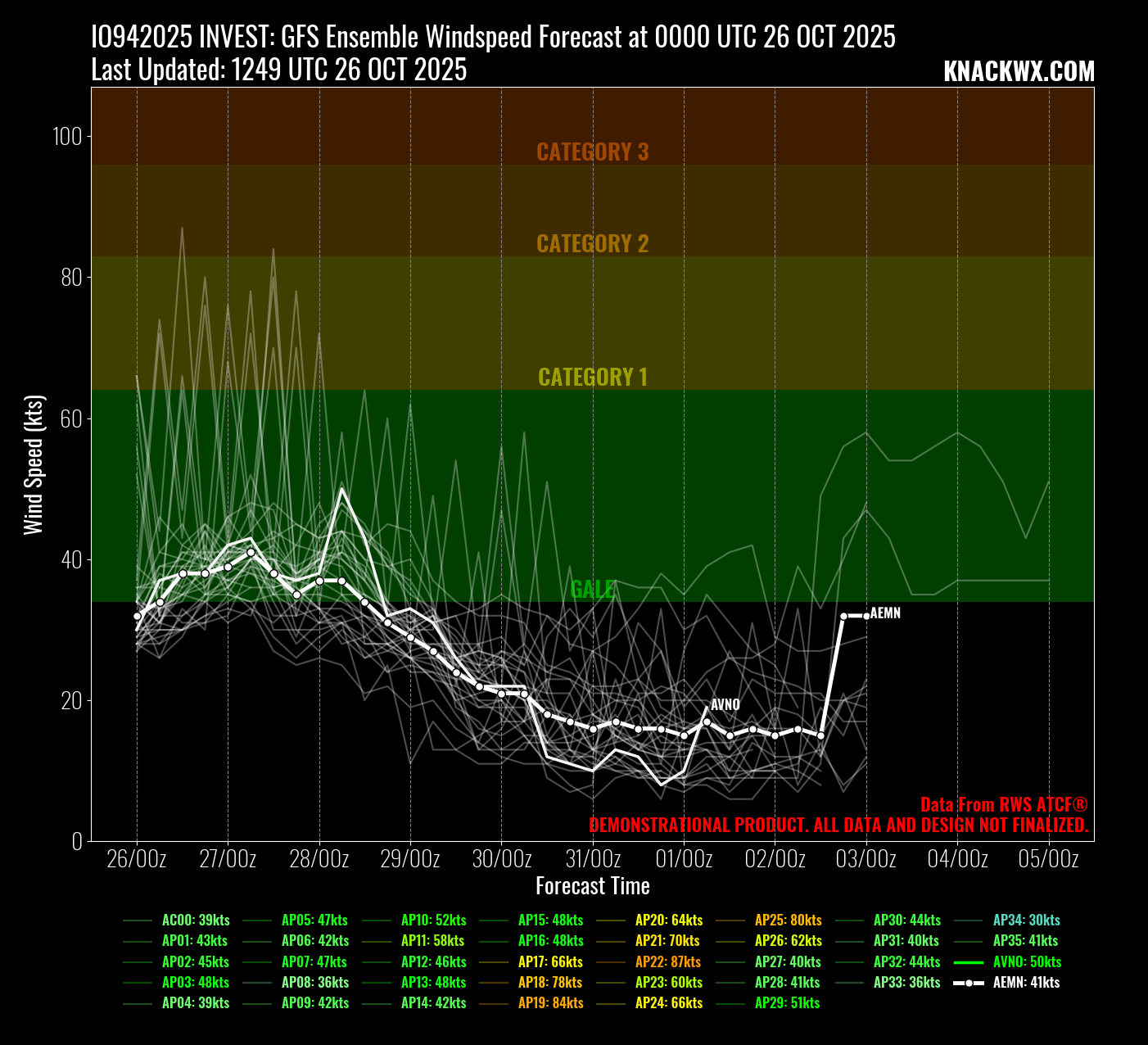Click the AVNO label beside the plotted line
1148x1045 pixels.
pos(725,705)
